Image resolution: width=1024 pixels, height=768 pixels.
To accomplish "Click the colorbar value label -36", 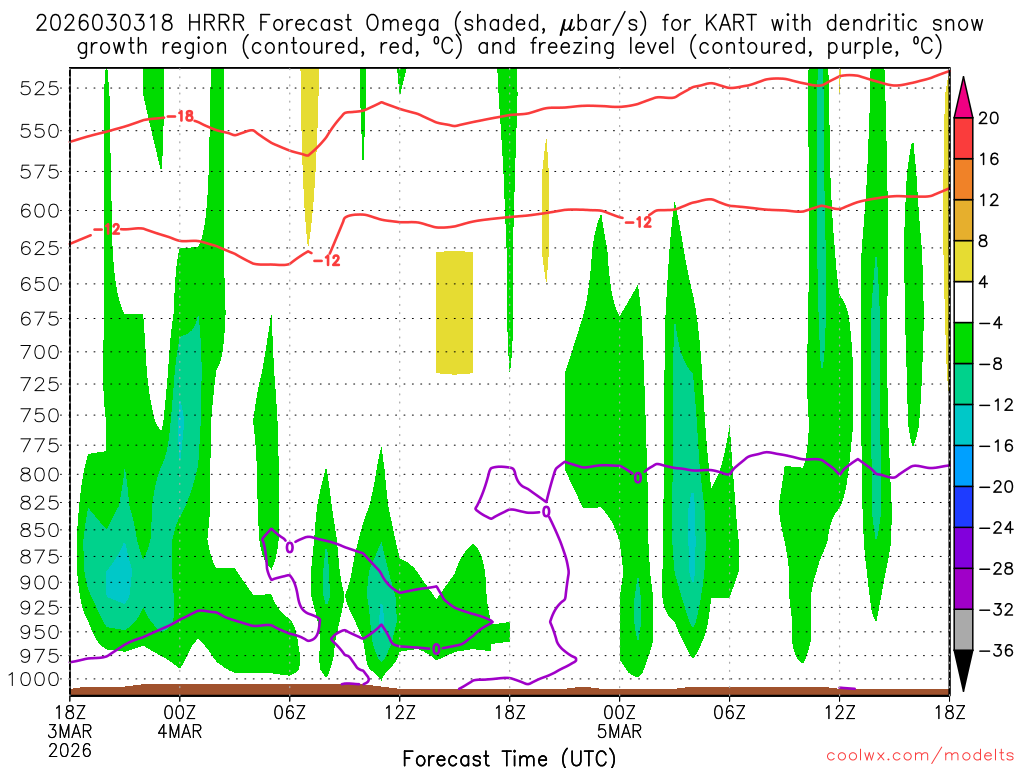I will tap(997, 650).
